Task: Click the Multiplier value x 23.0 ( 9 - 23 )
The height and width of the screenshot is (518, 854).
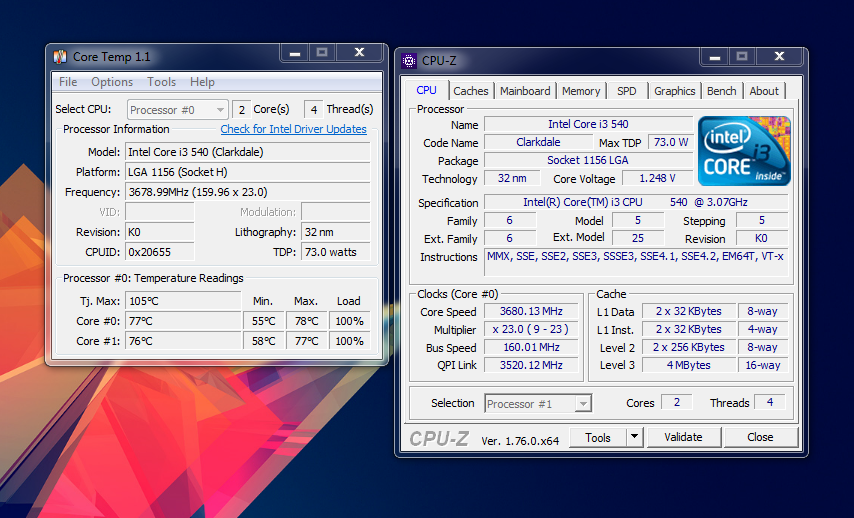Action: pos(531,329)
